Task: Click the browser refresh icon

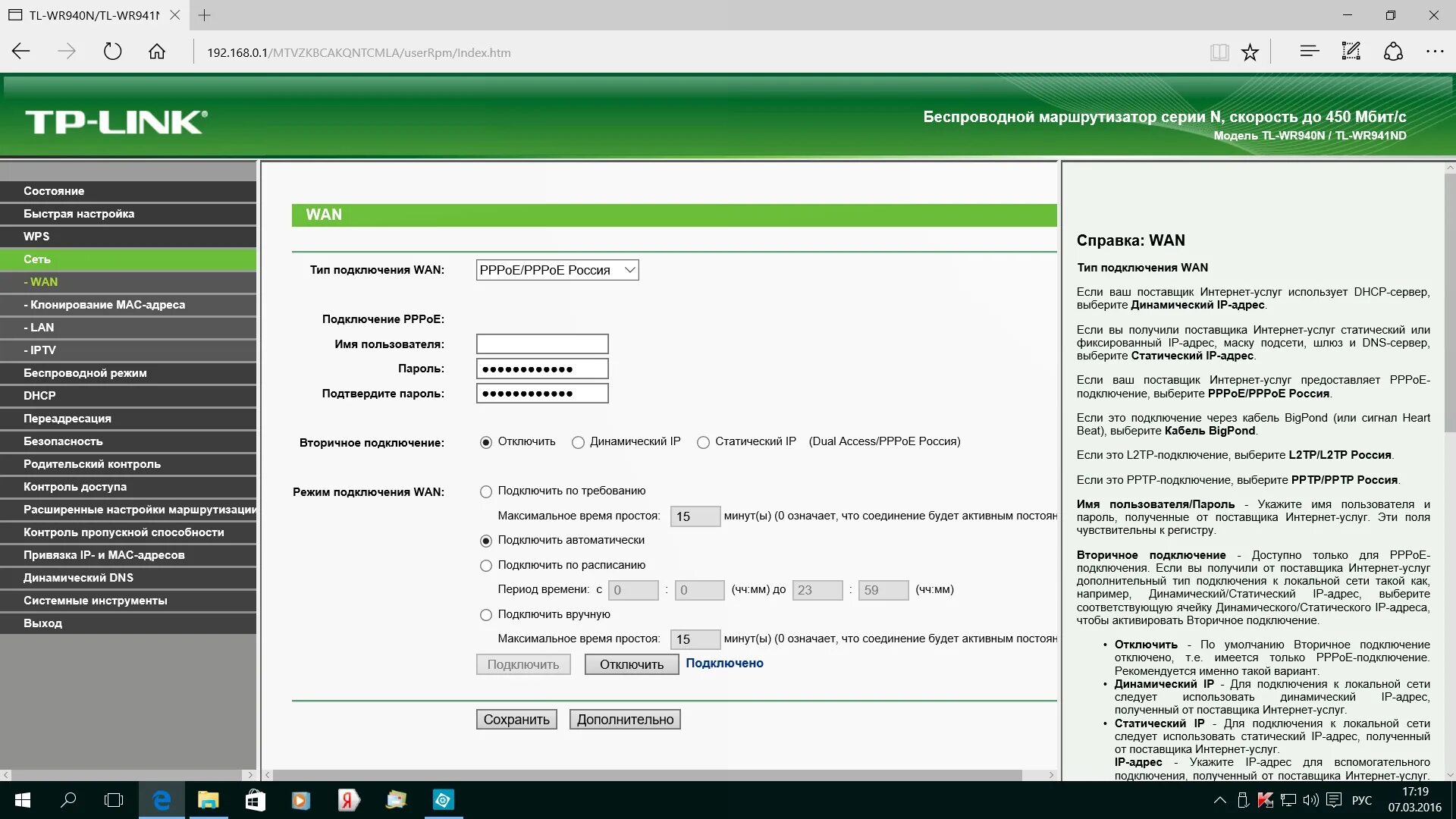Action: (112, 52)
